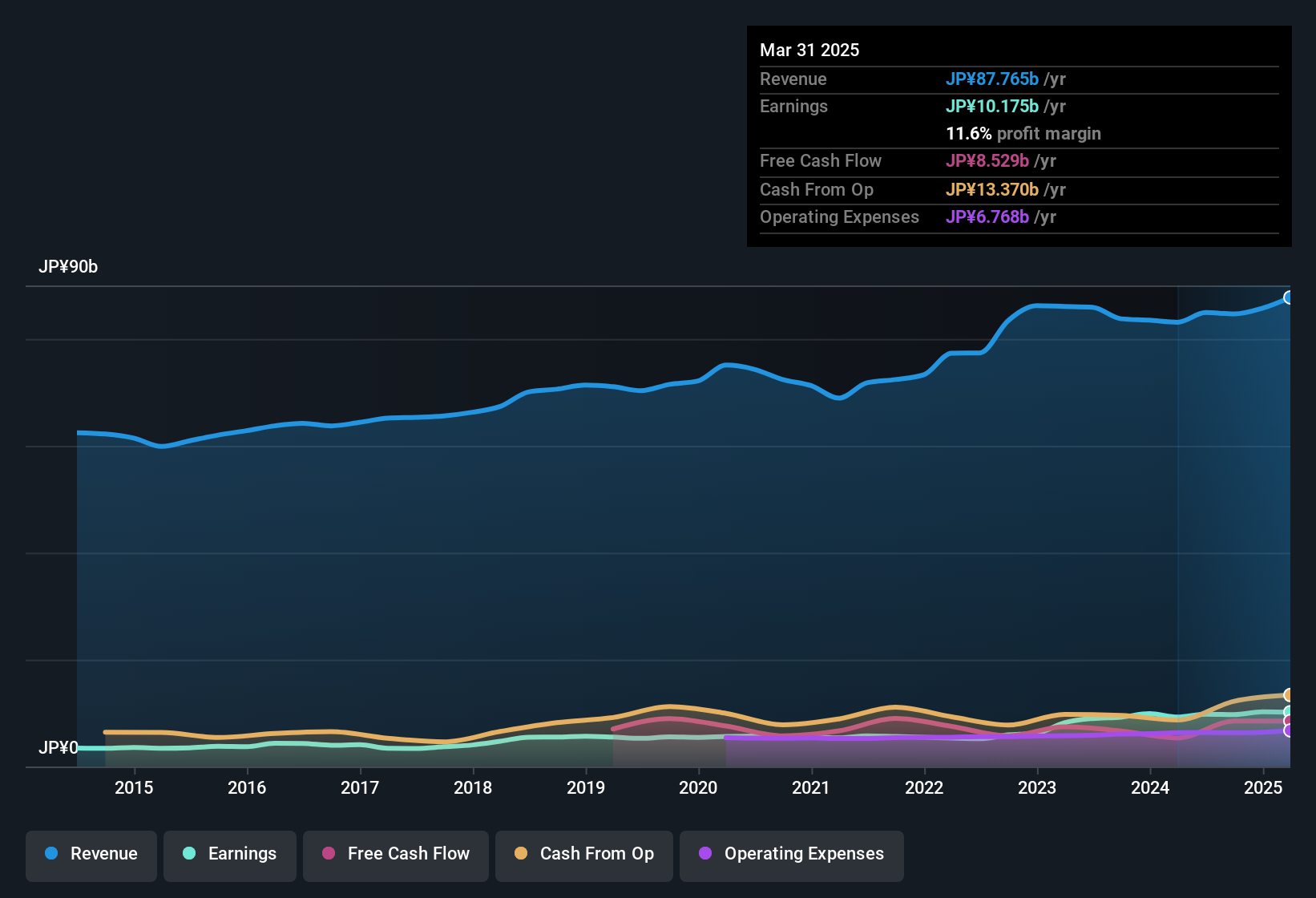The width and height of the screenshot is (1316, 898).
Task: Click the JP¥90b gridline label
Action: (x=69, y=266)
